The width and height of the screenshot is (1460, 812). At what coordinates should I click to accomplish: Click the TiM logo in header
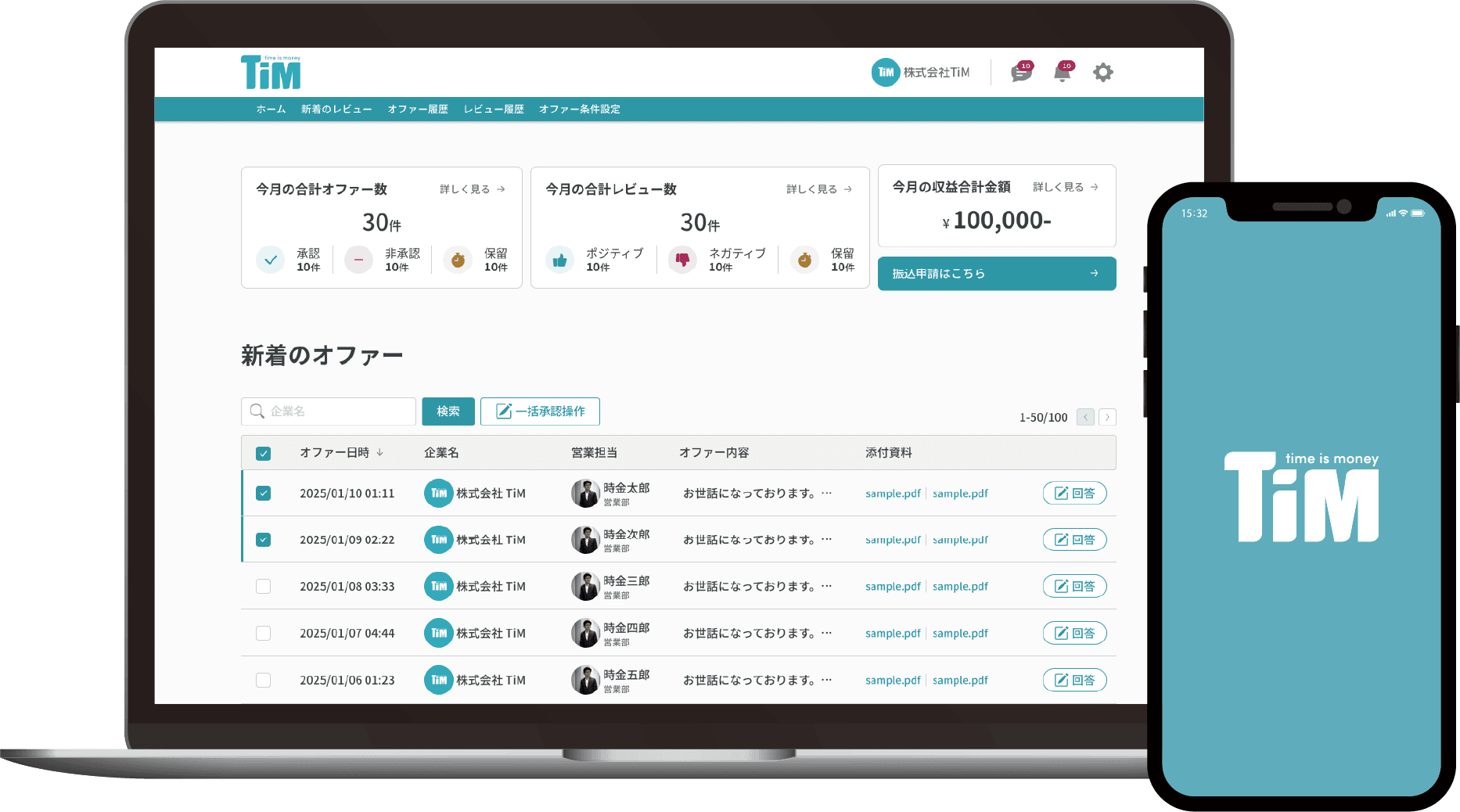pos(271,73)
